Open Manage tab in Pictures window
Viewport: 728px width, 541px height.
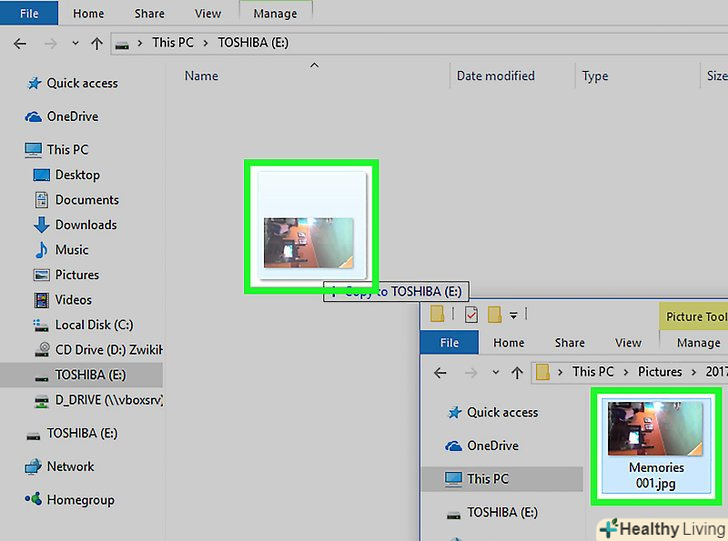[698, 343]
